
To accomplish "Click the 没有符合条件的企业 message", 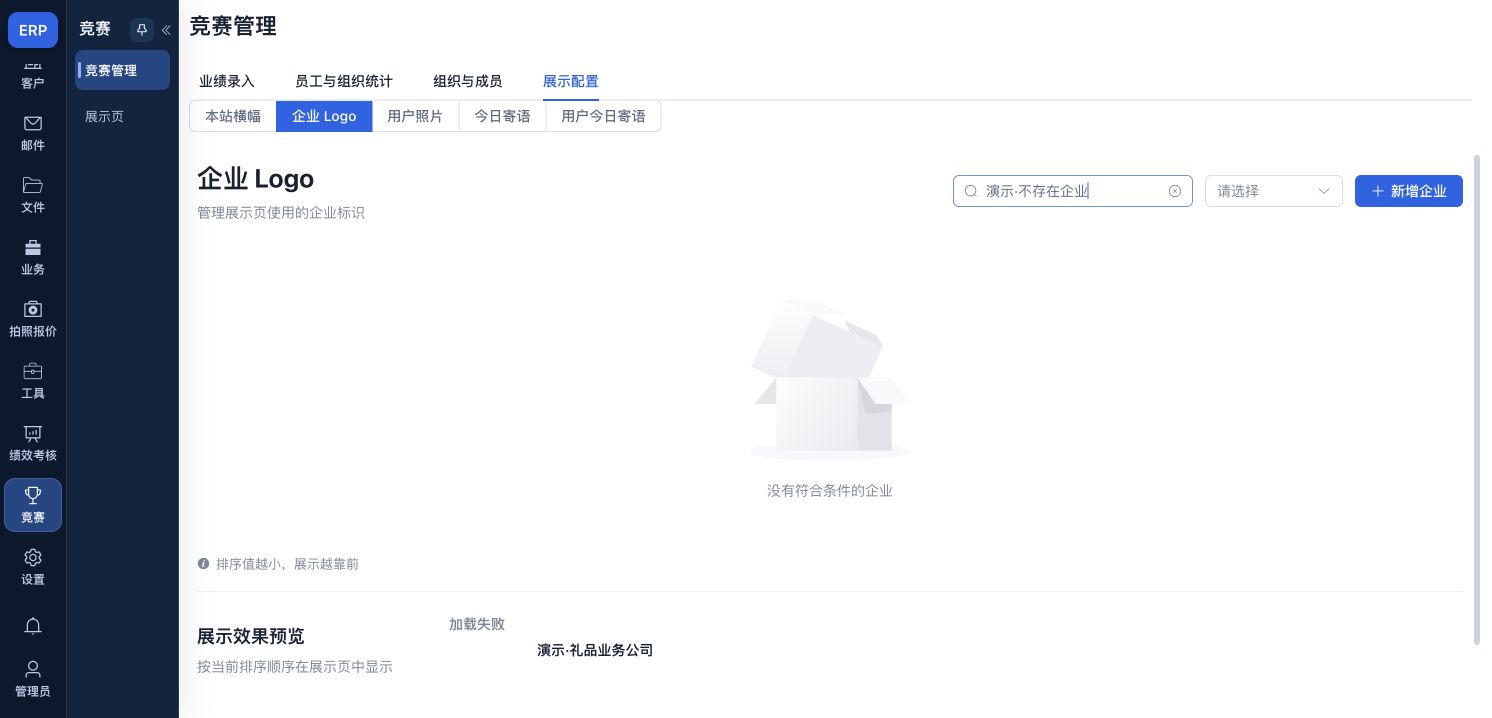I will pos(830,491).
